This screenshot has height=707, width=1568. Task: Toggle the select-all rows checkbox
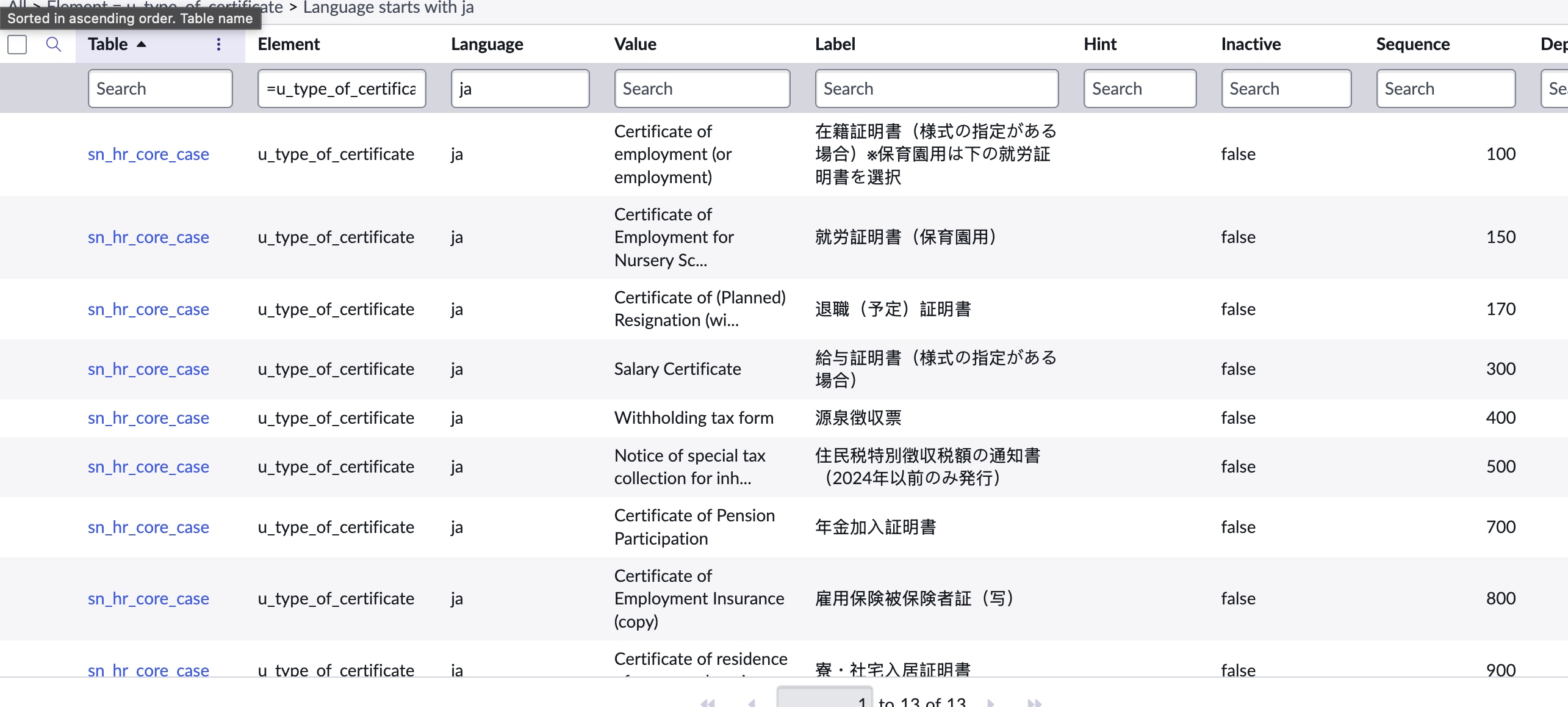pos(17,44)
